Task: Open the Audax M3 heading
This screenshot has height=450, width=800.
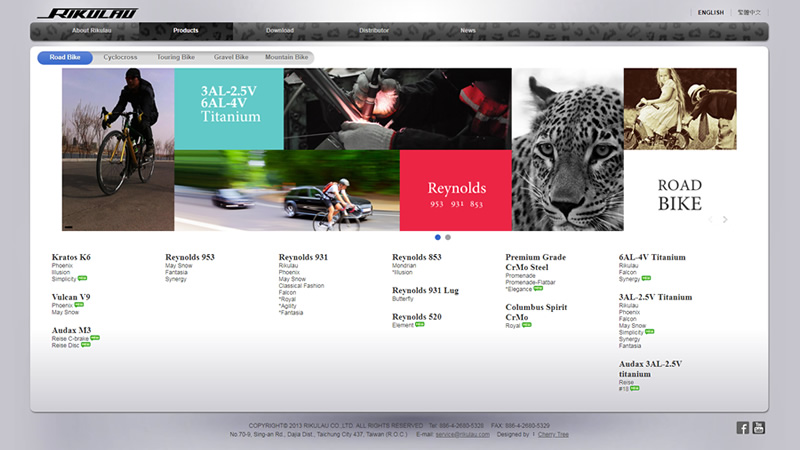Action: tap(71, 330)
